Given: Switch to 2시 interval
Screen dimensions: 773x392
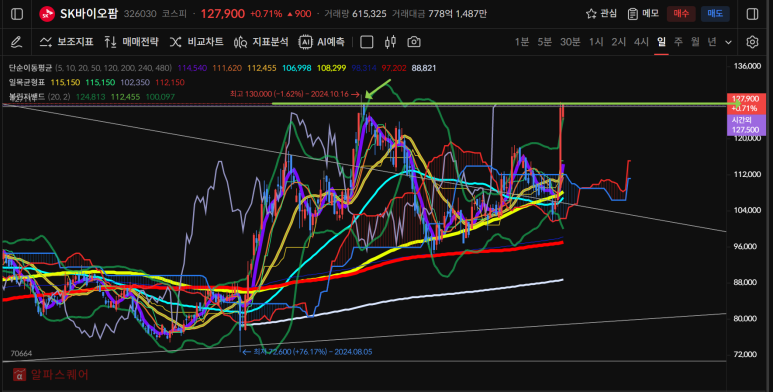Looking at the screenshot, I should pyautogui.click(x=619, y=42).
